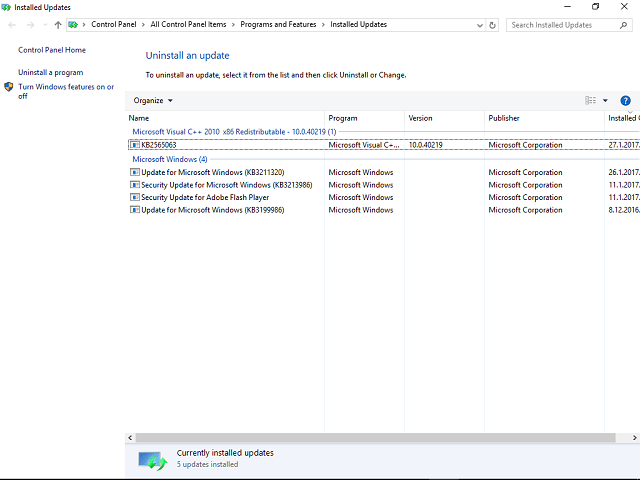Expand chevron after Control Panel breadcrumb
The image size is (640, 480).
point(143,25)
